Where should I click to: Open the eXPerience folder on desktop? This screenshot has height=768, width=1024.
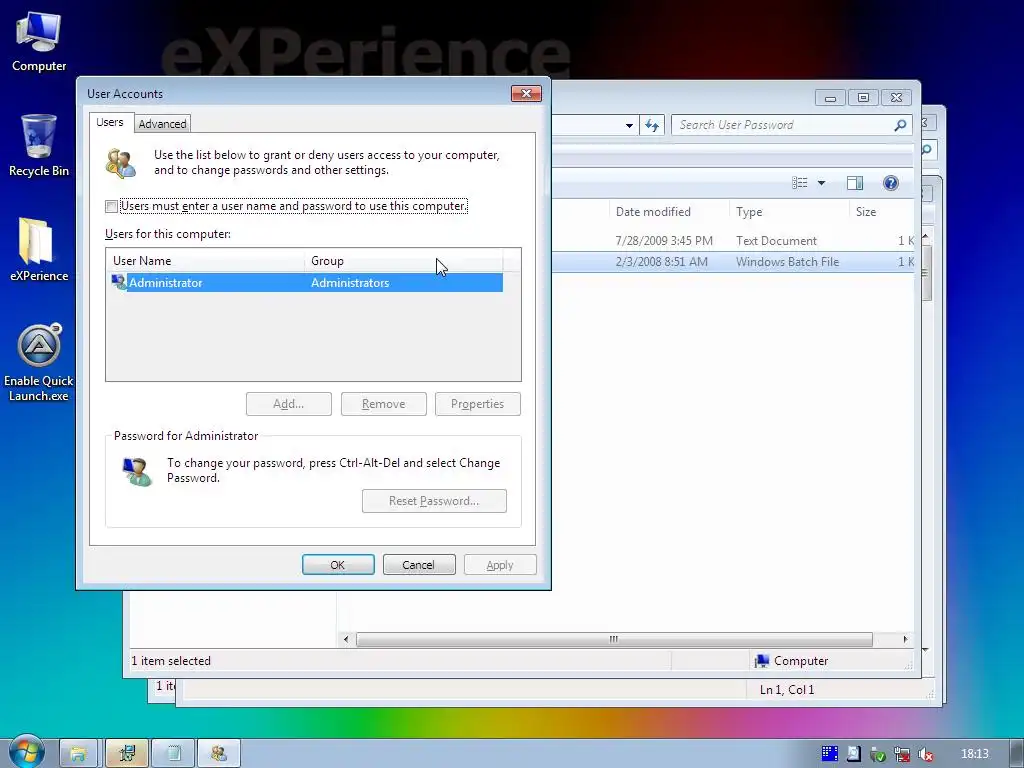(39, 249)
